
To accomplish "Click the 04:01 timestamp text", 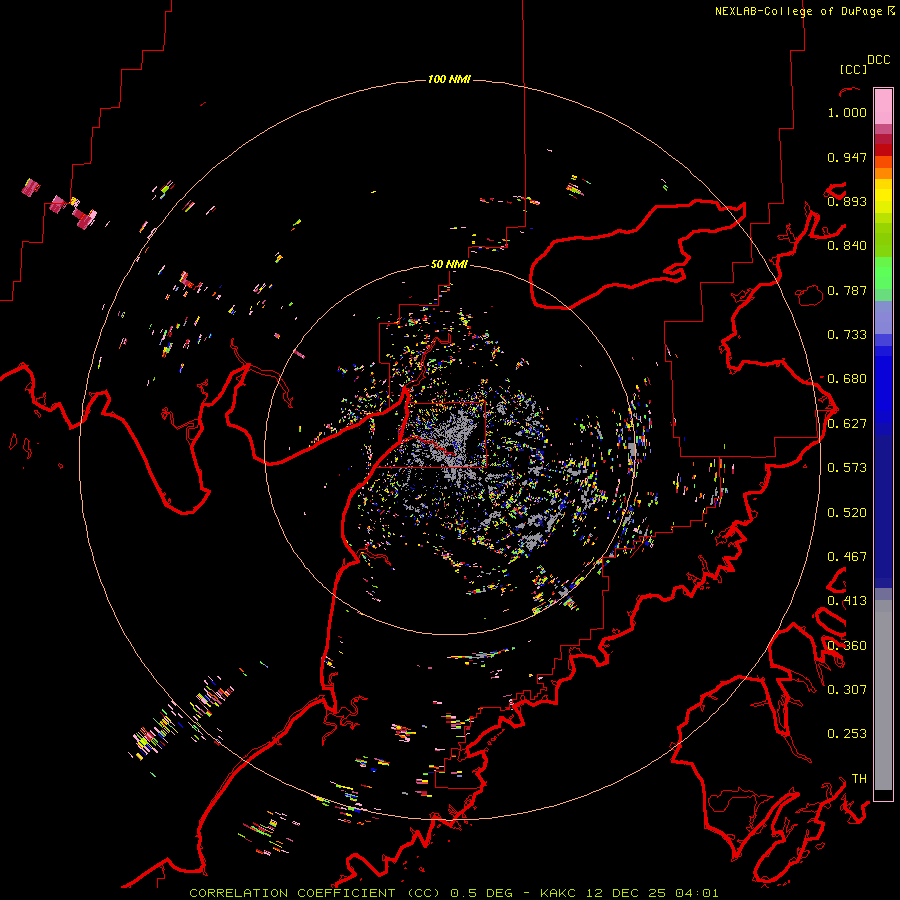I will coord(697,893).
